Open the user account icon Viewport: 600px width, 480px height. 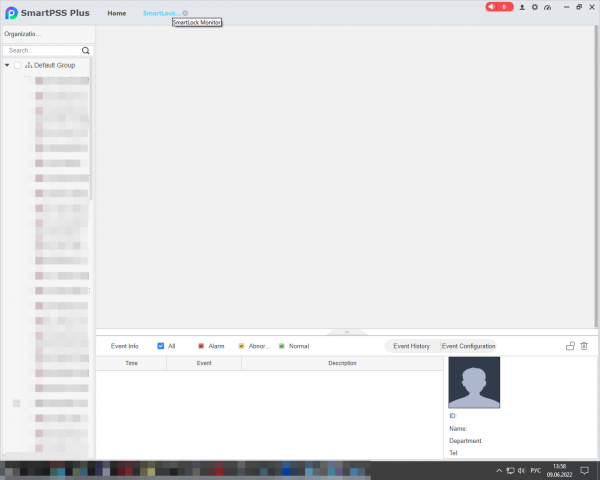point(522,7)
